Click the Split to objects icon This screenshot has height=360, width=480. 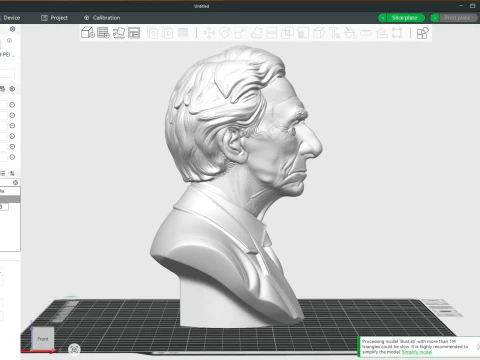(x=153, y=33)
